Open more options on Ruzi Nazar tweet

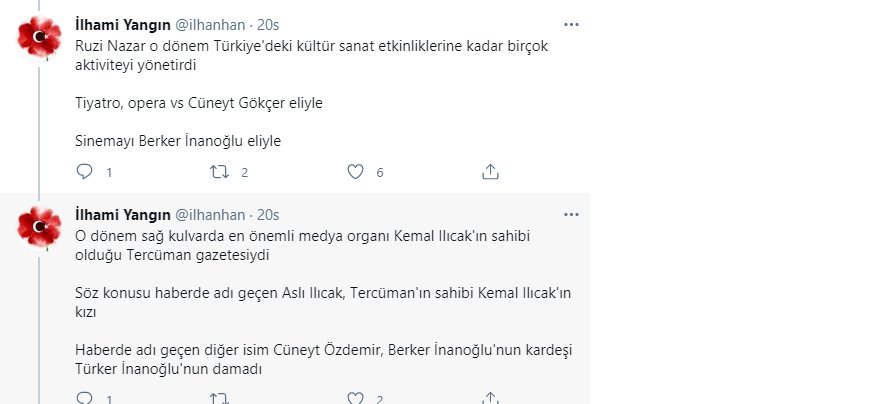pyautogui.click(x=571, y=22)
